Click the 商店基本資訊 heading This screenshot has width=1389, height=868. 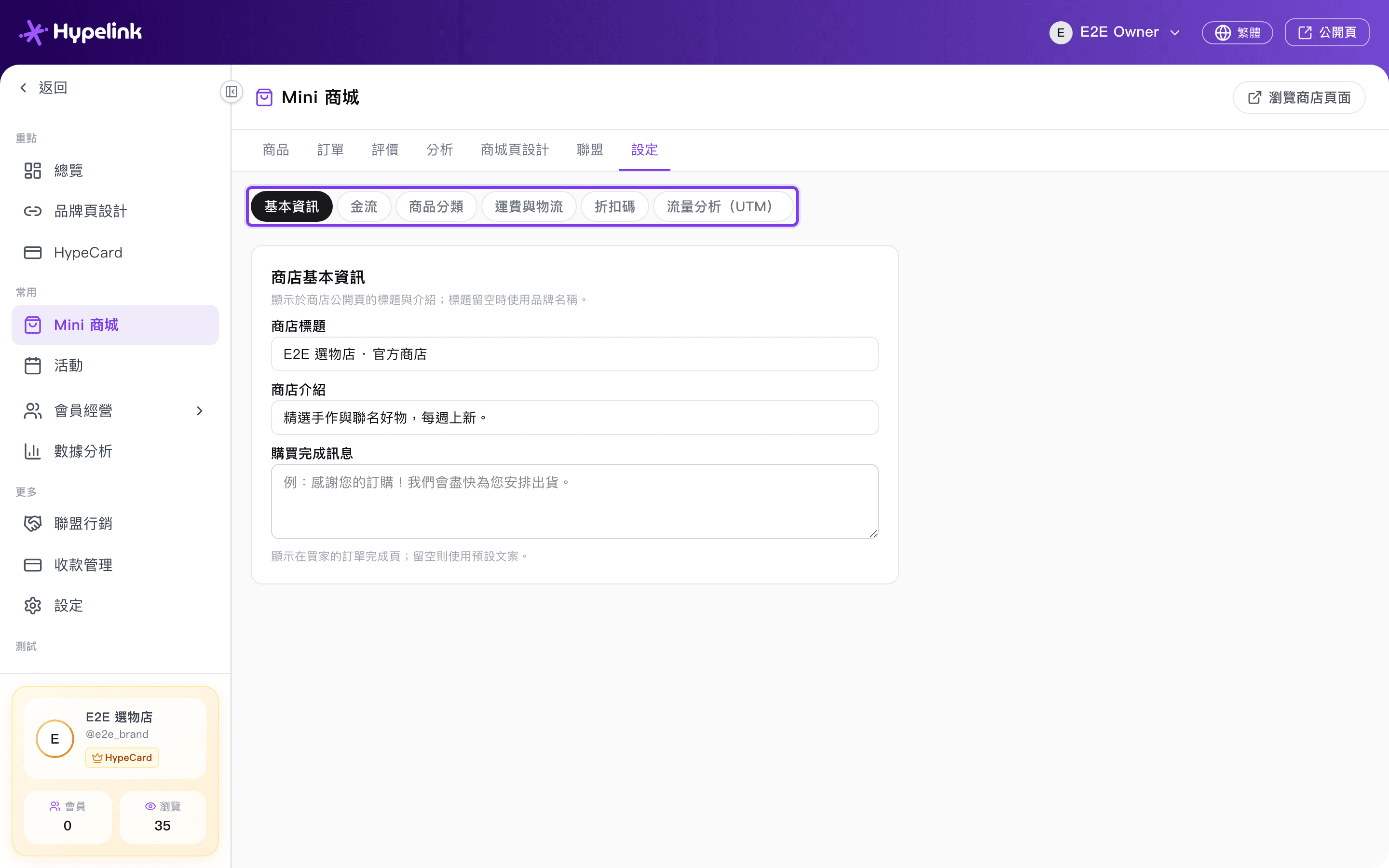click(318, 278)
